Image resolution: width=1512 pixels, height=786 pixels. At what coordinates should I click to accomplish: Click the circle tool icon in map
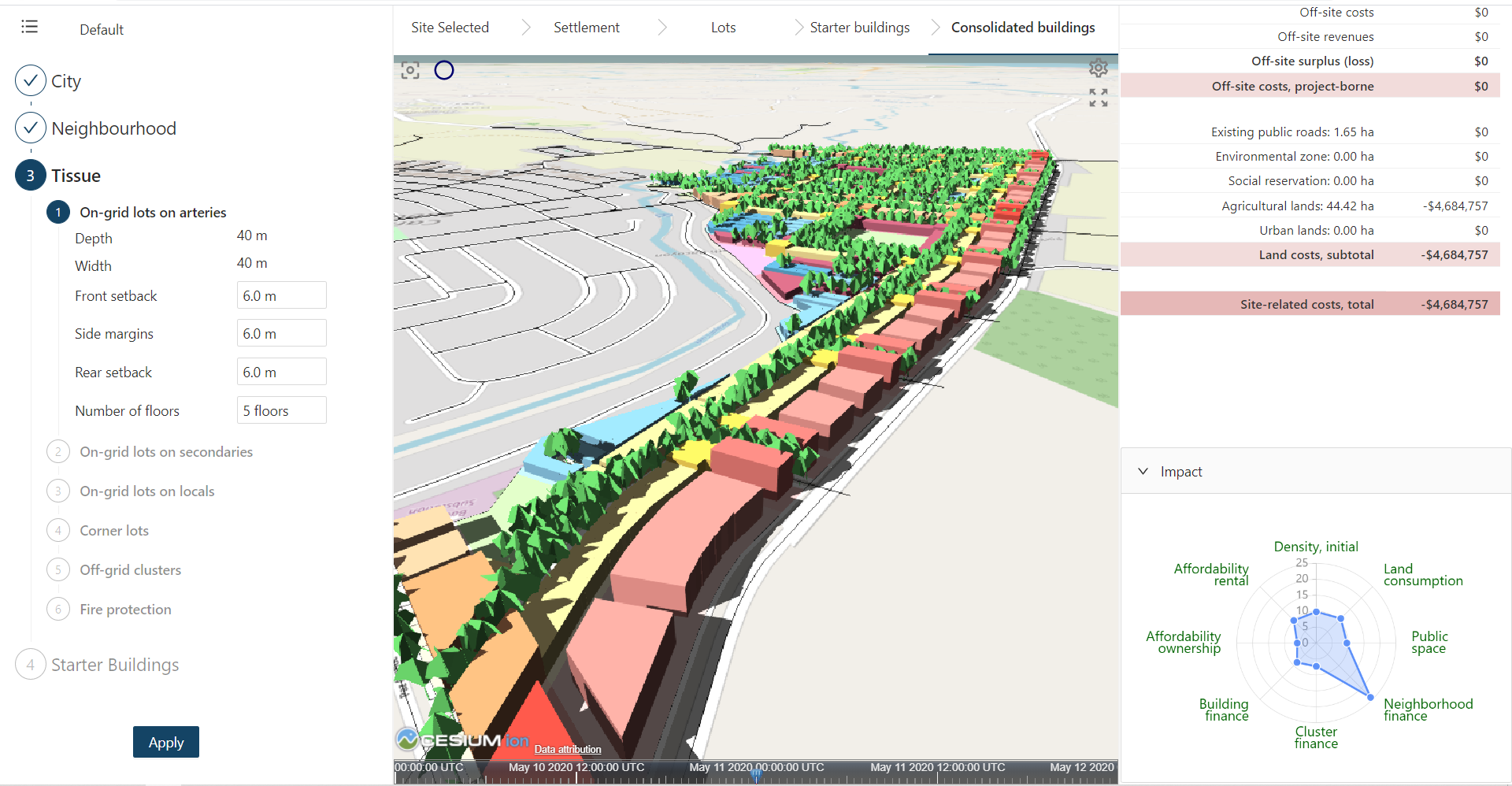pyautogui.click(x=444, y=70)
